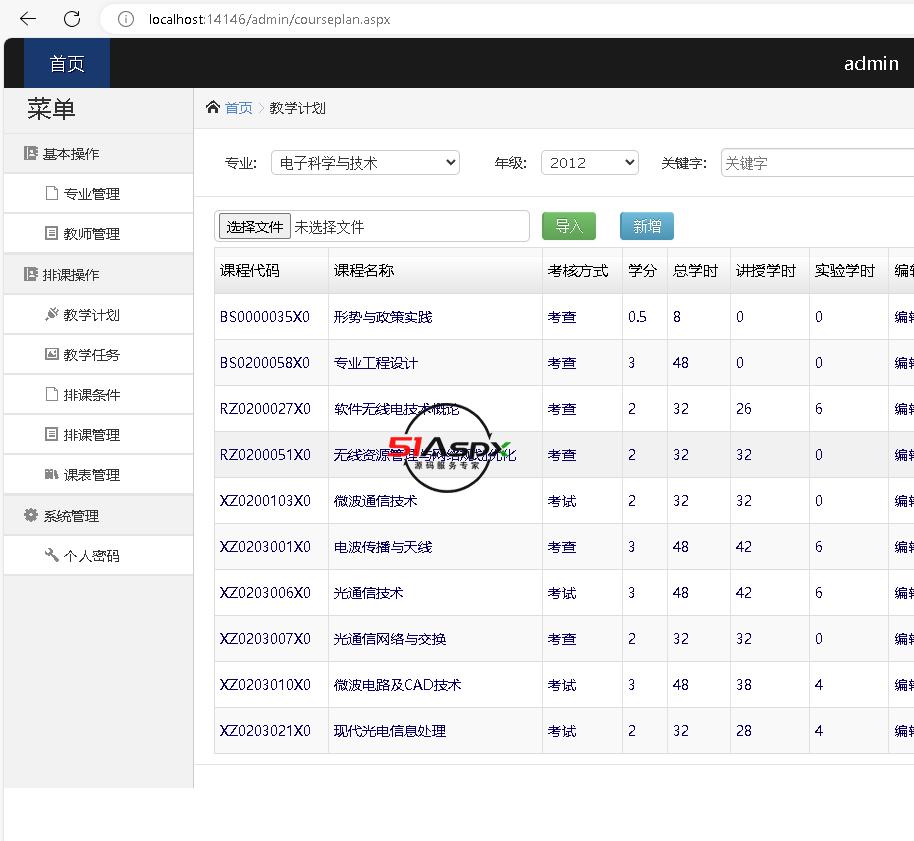The width and height of the screenshot is (914, 841).
Task: Open the 年级 dropdown showing 2012
Action: point(589,163)
